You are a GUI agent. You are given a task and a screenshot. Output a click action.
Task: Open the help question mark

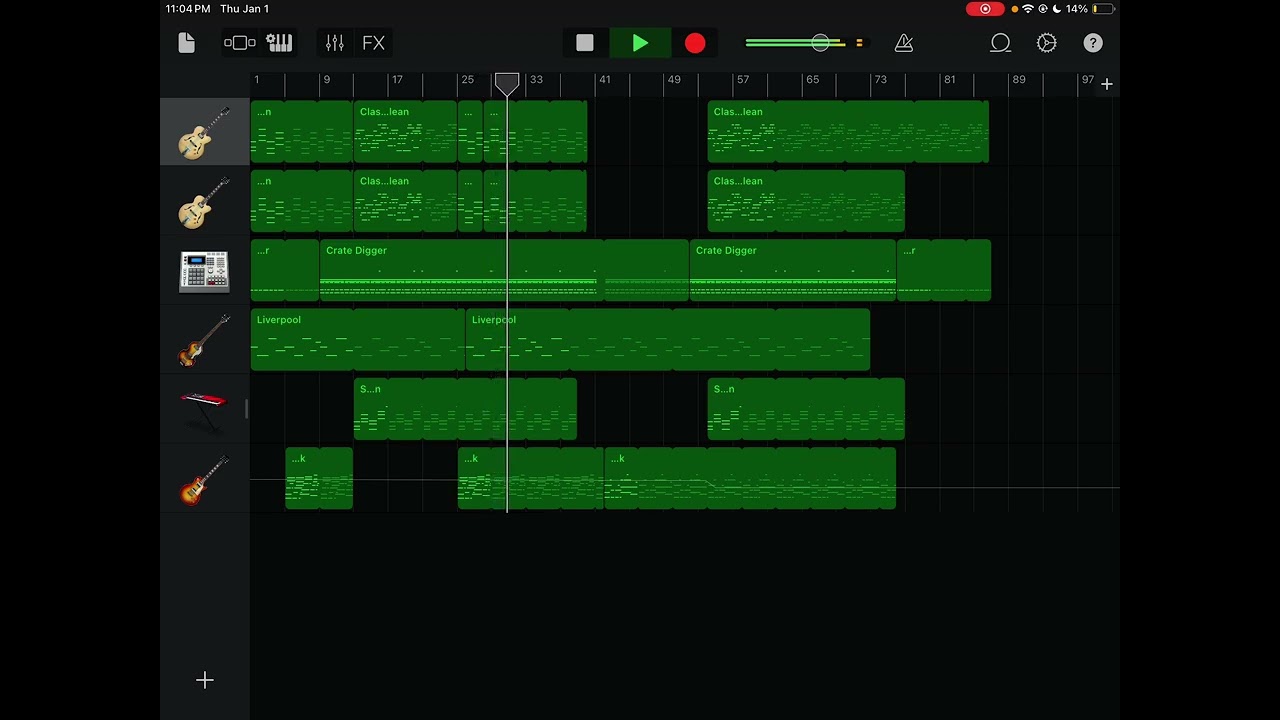[1093, 43]
